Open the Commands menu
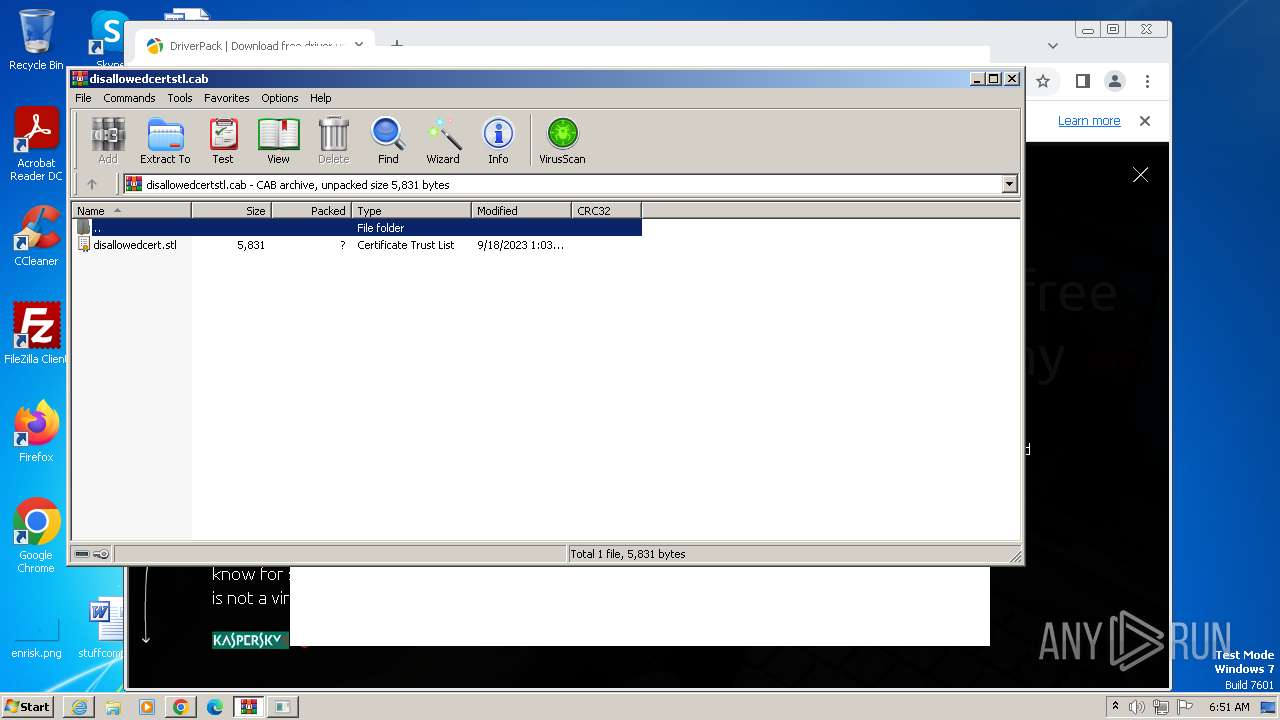1280x720 pixels. (129, 98)
